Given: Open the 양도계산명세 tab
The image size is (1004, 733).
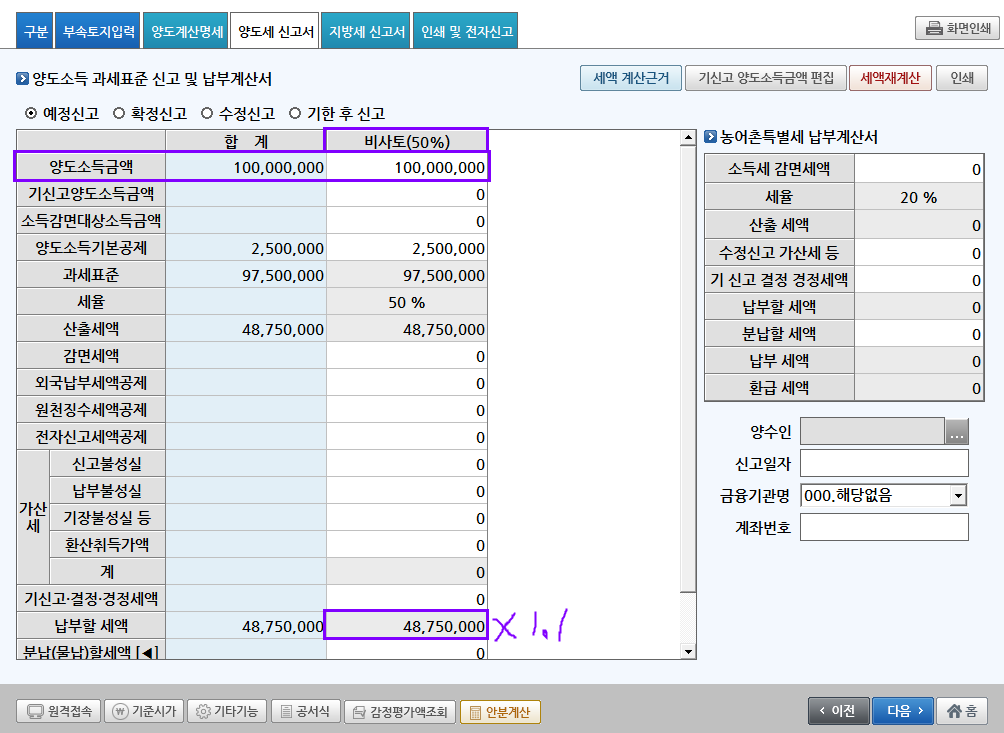Looking at the screenshot, I should [x=187, y=31].
